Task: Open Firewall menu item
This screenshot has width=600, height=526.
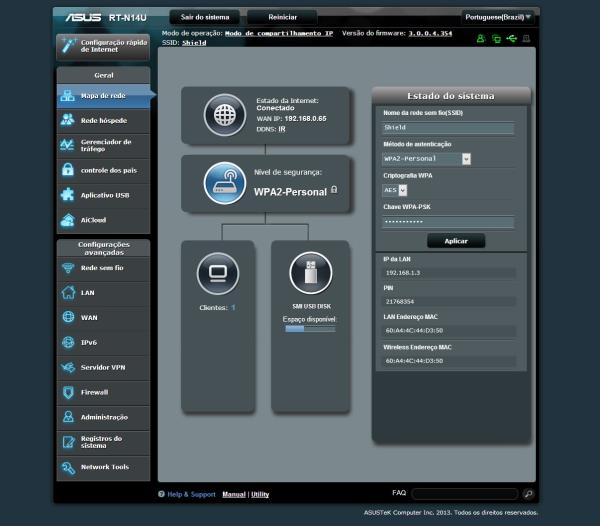Action: point(103,392)
